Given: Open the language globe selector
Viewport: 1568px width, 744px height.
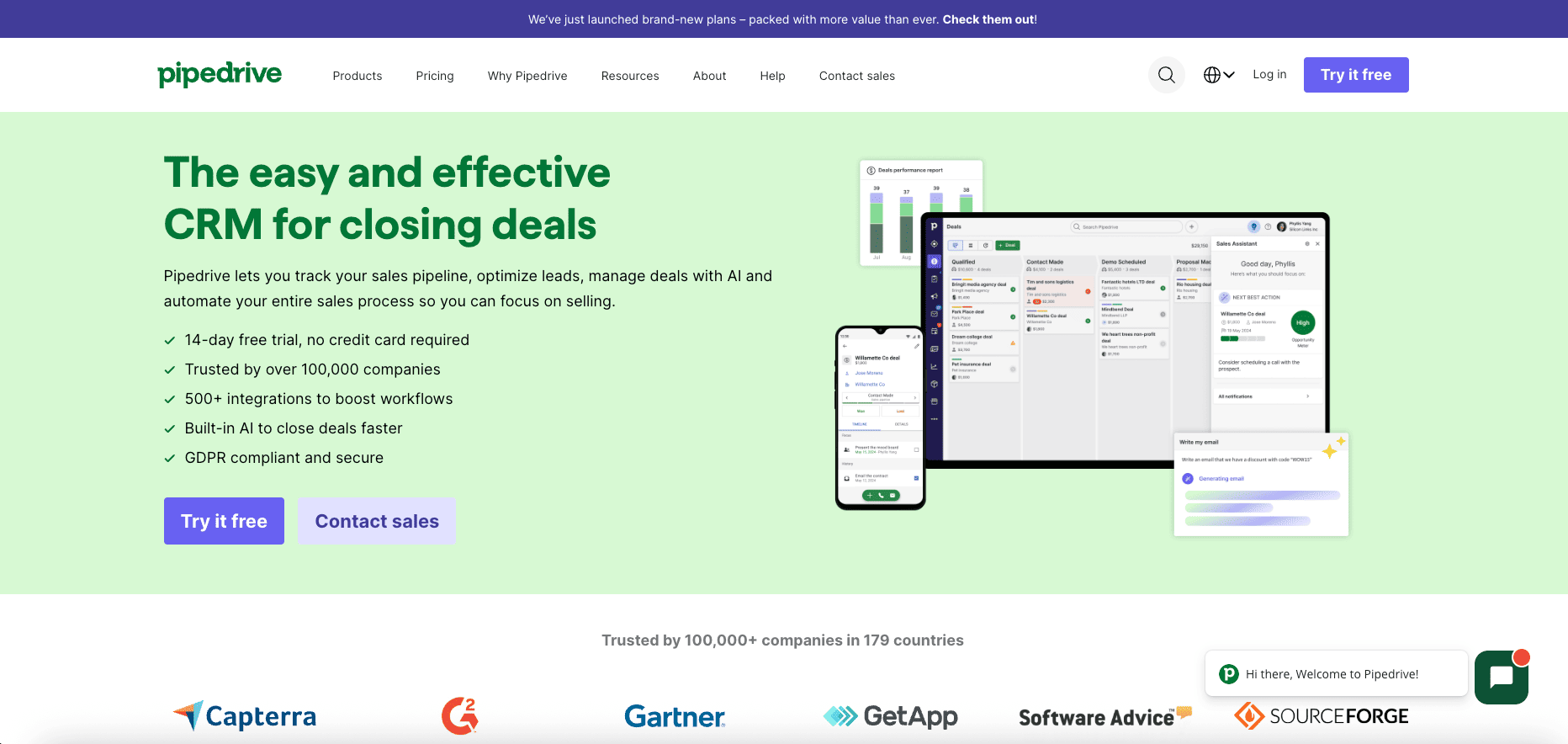Looking at the screenshot, I should pos(1218,75).
